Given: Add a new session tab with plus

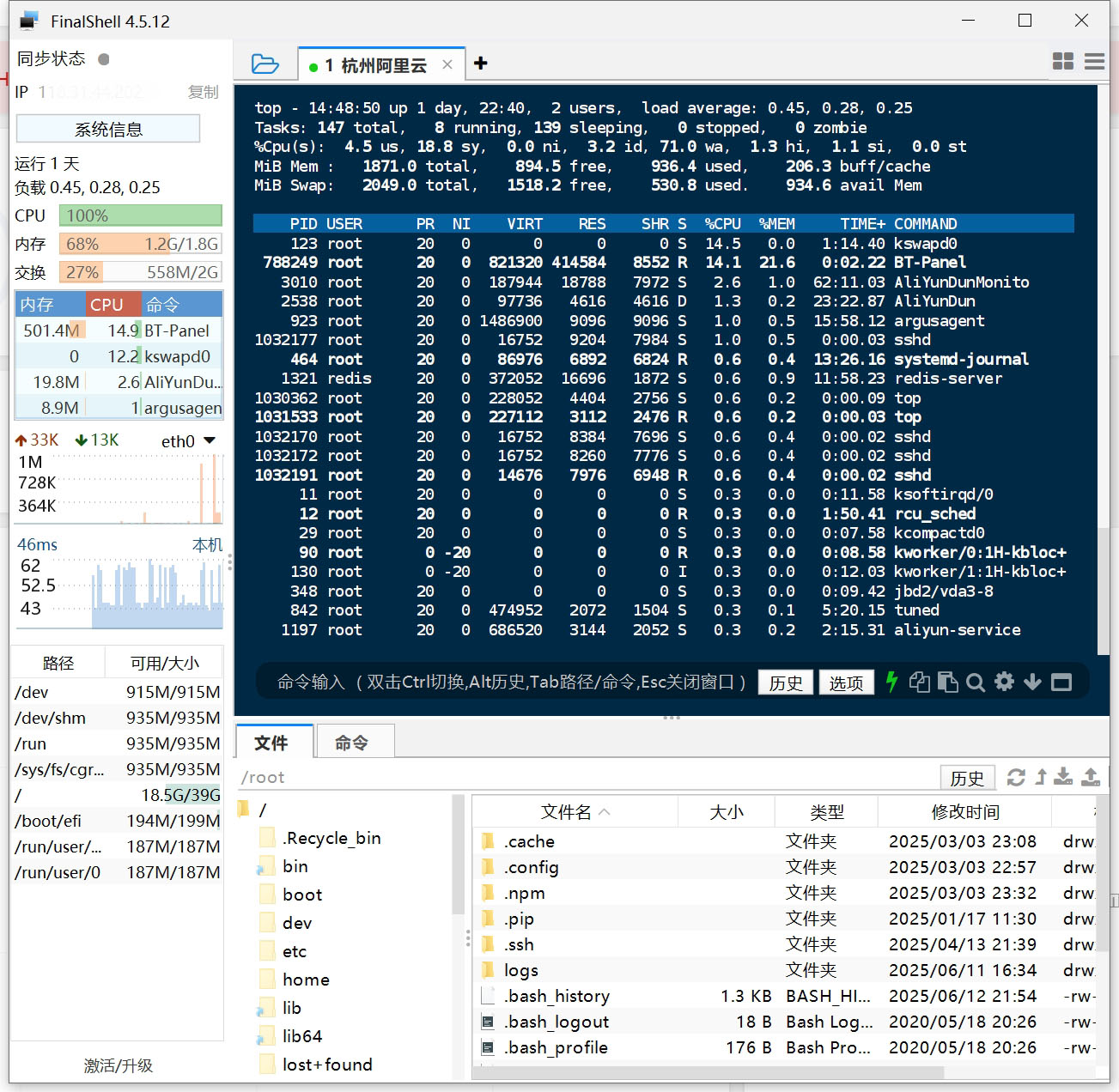Looking at the screenshot, I should [481, 63].
